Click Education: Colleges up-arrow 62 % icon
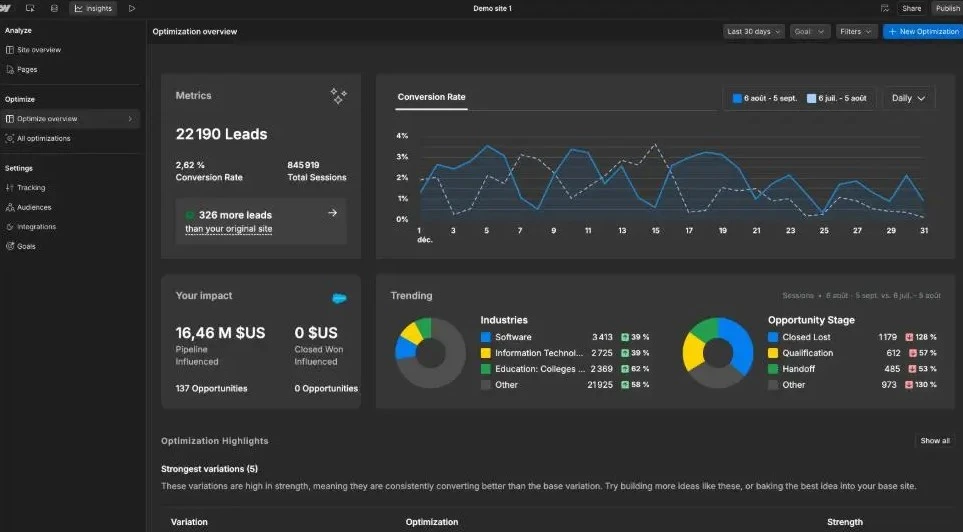 point(625,369)
